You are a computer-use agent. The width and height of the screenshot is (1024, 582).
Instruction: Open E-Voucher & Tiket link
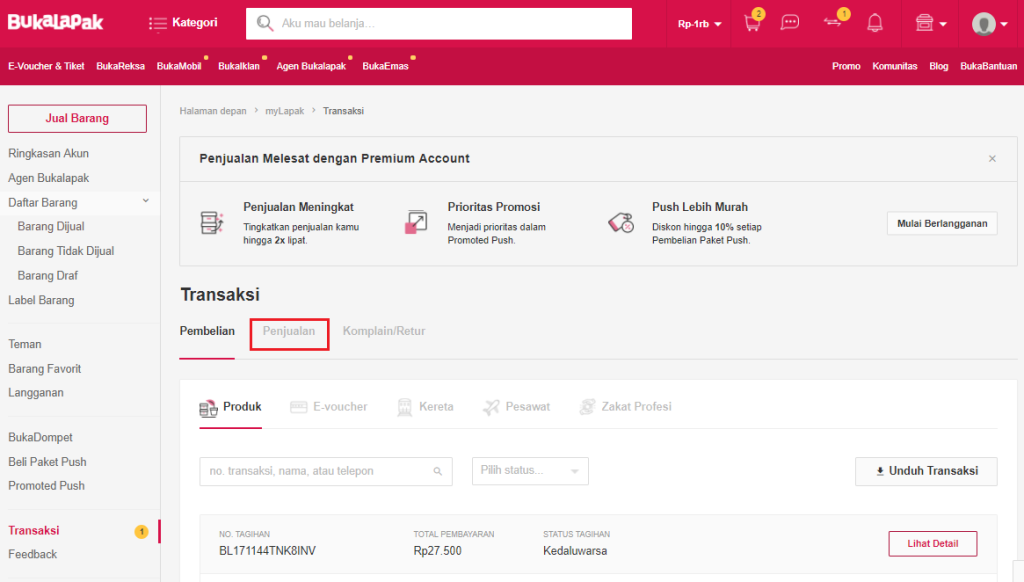pos(46,66)
